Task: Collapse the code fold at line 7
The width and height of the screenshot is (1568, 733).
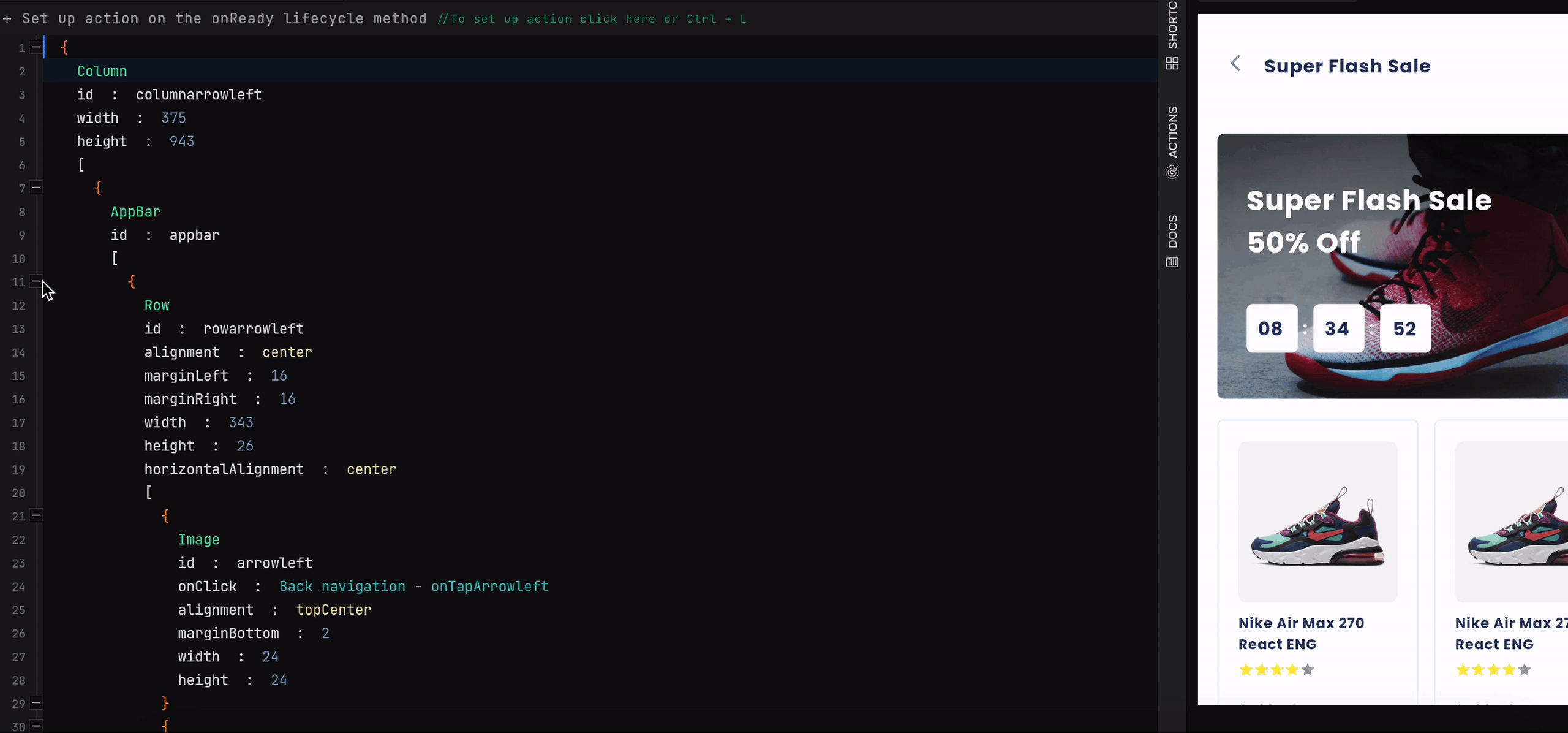Action: click(x=36, y=188)
